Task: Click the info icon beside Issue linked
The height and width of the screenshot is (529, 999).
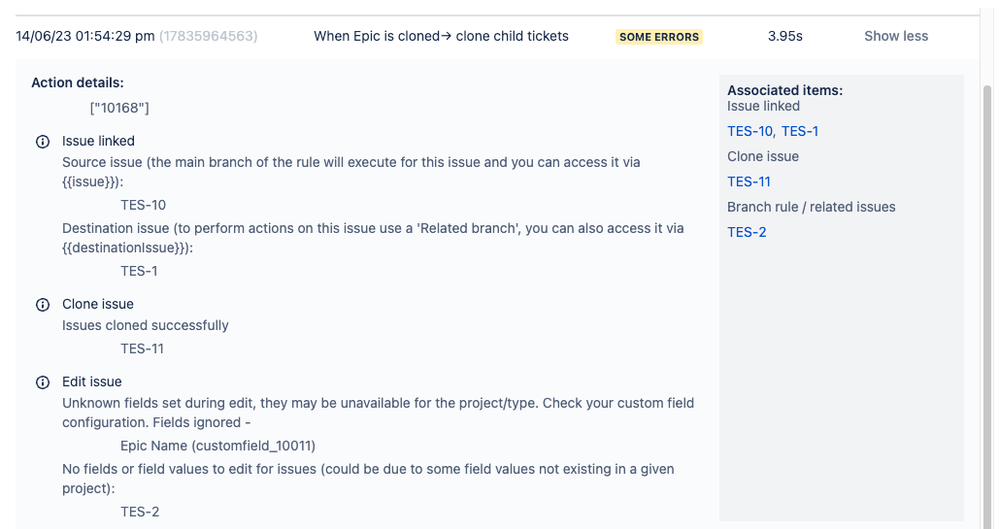Action: [x=43, y=142]
